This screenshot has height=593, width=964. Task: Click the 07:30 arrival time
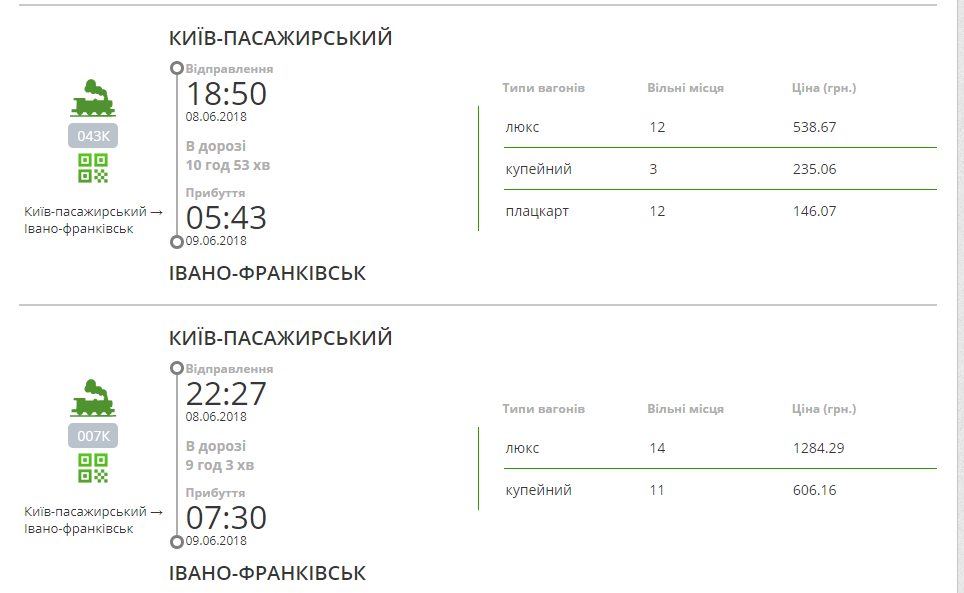tap(226, 518)
